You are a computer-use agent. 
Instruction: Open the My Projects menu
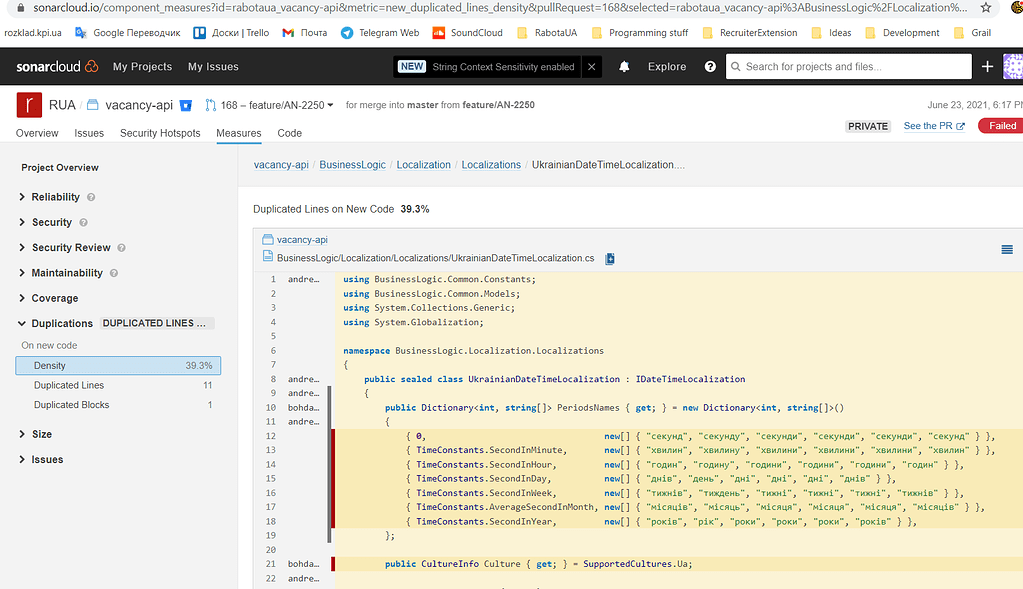[x=142, y=67]
